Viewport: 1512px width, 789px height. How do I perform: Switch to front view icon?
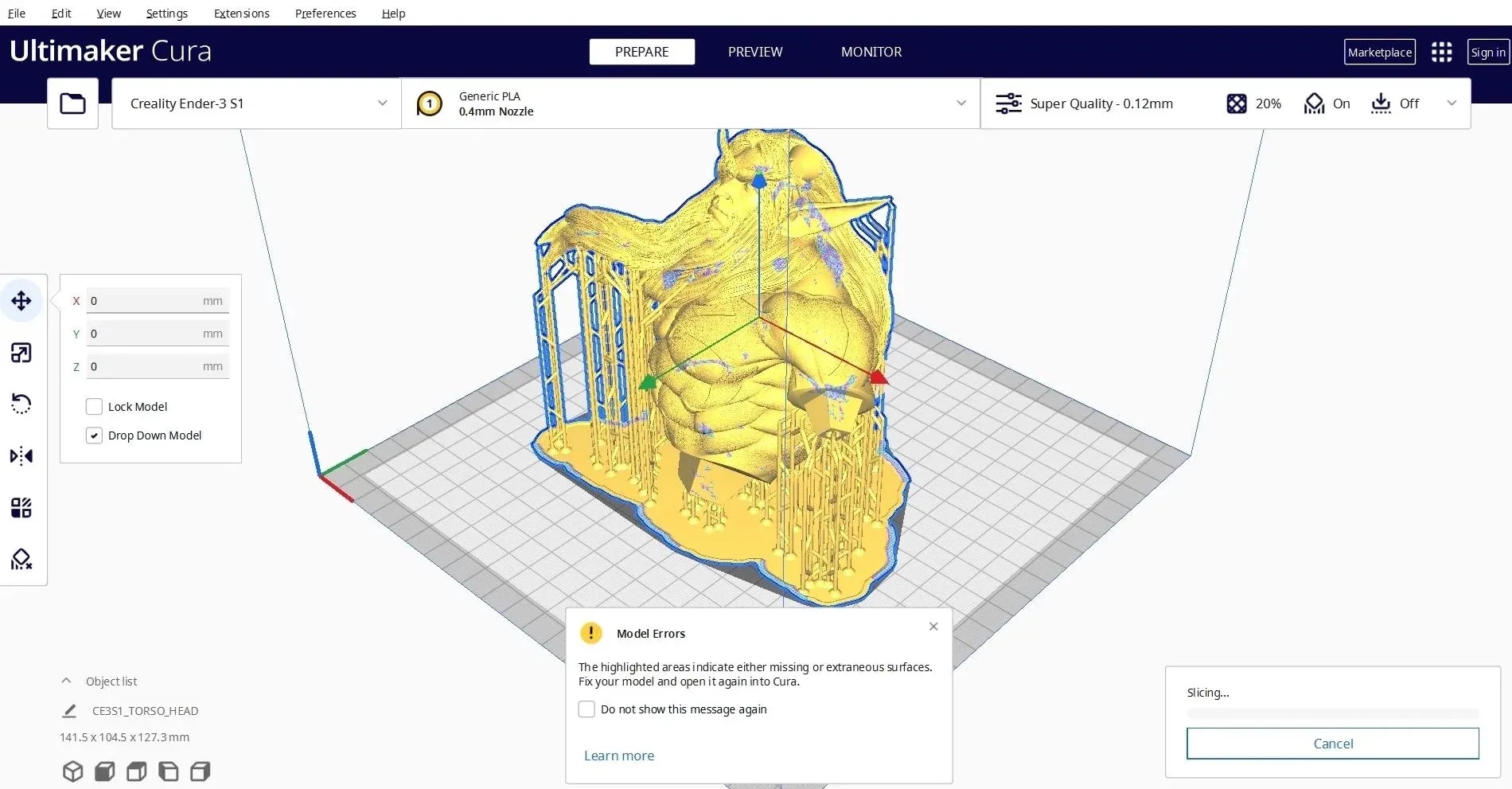[x=104, y=771]
